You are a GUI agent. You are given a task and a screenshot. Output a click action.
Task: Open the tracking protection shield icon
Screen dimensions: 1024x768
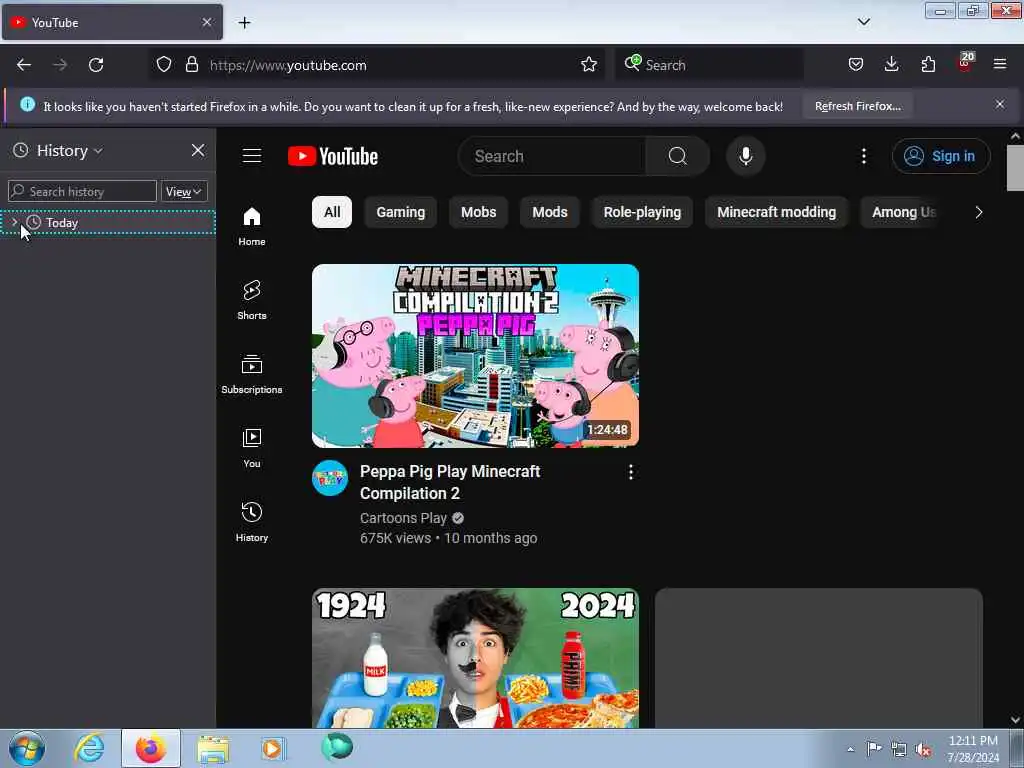pyautogui.click(x=164, y=65)
